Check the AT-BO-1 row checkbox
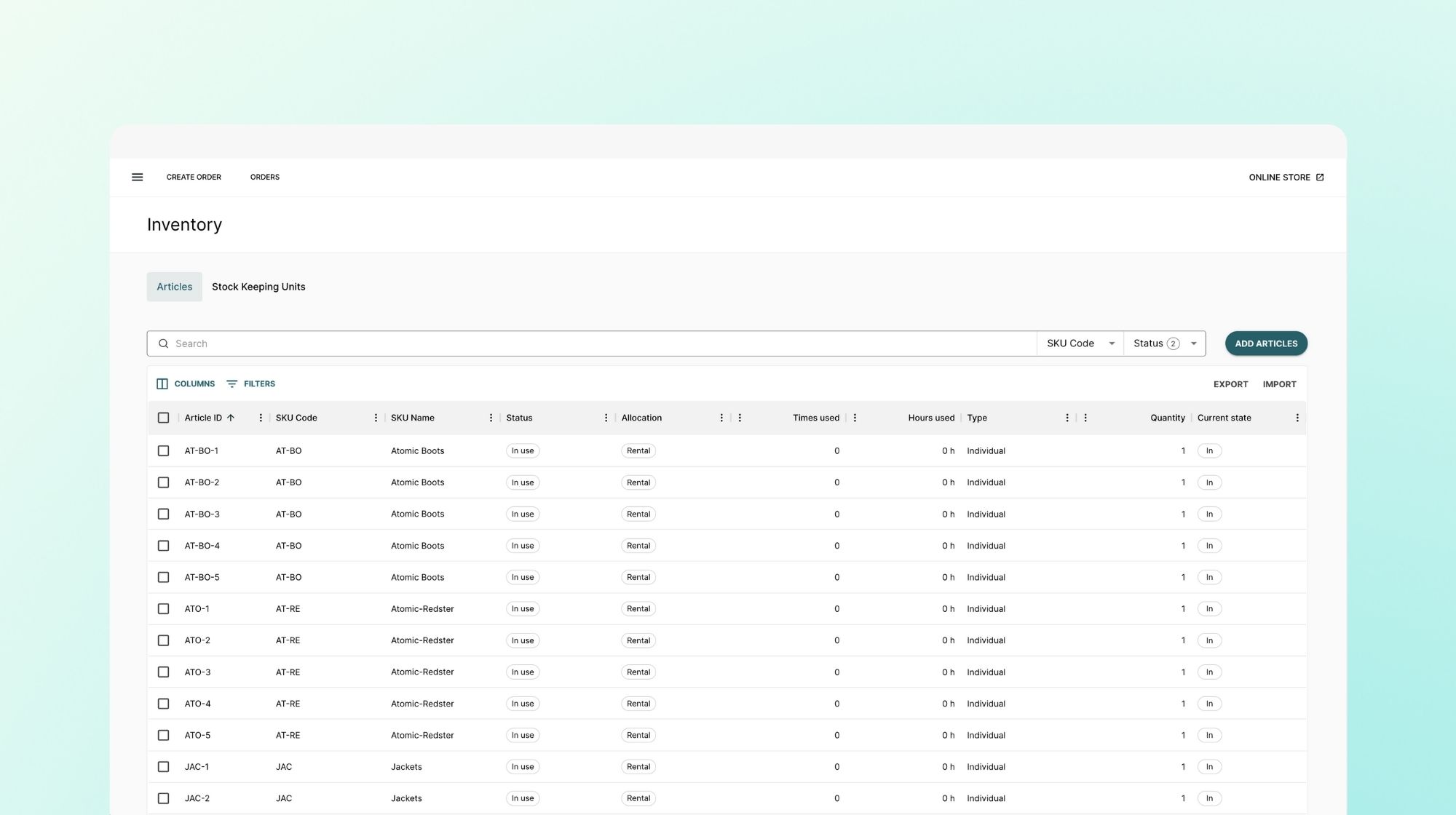Viewport: 1456px width, 815px height. [x=163, y=450]
